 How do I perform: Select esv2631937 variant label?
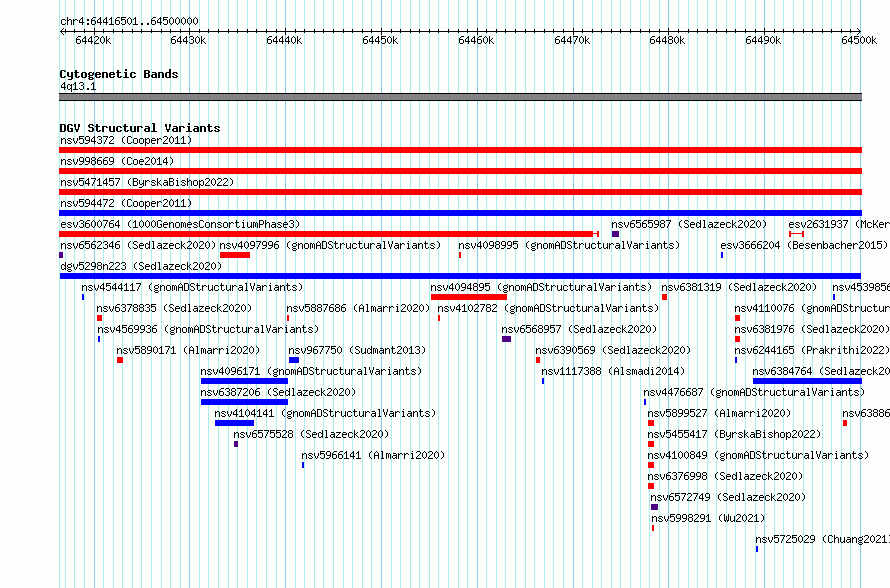click(839, 224)
